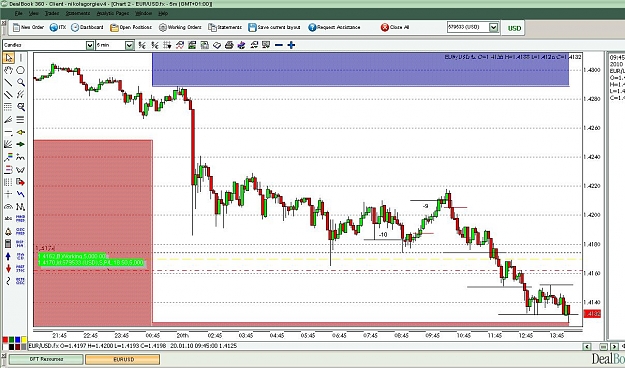625x368 pixels.
Task: Place a red down arrow marker
Action: [8, 268]
